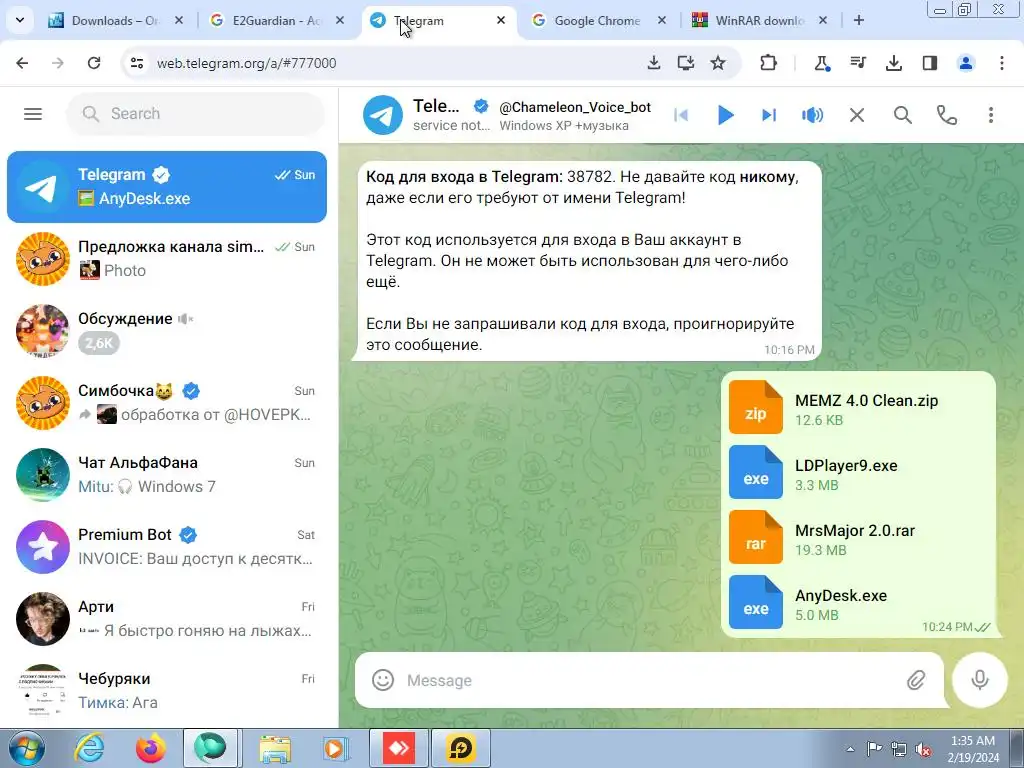Launch Firefox from taskbar
Image resolution: width=1024 pixels, height=768 pixels.
pos(150,748)
